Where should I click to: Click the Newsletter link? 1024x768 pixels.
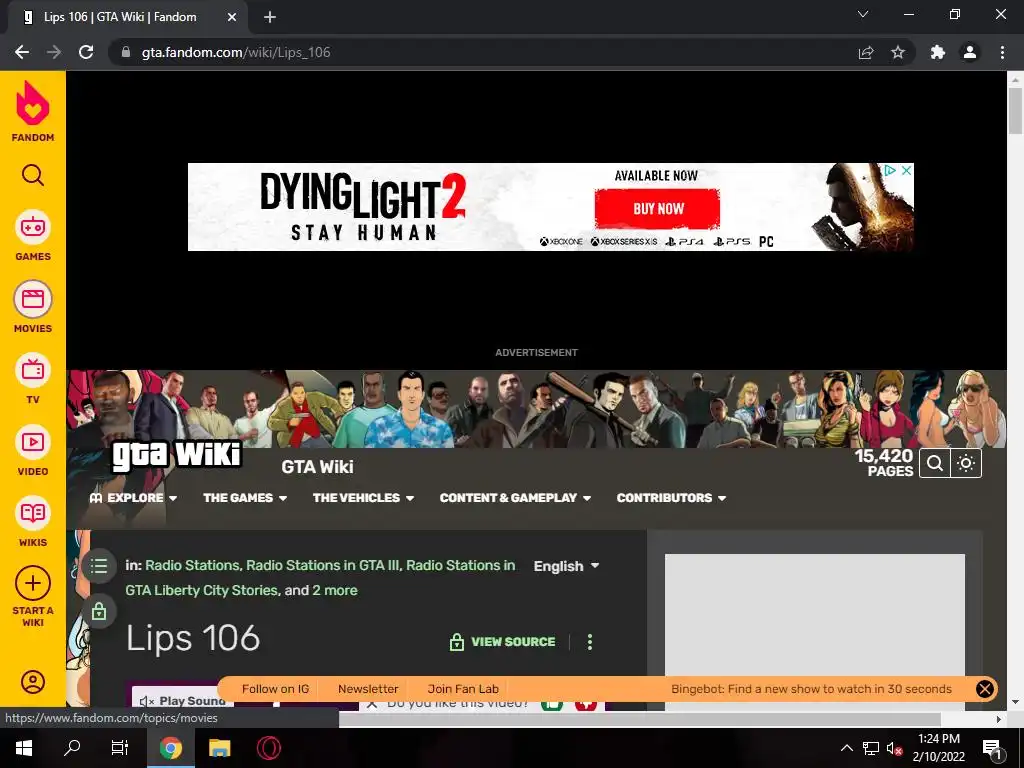pyautogui.click(x=368, y=689)
